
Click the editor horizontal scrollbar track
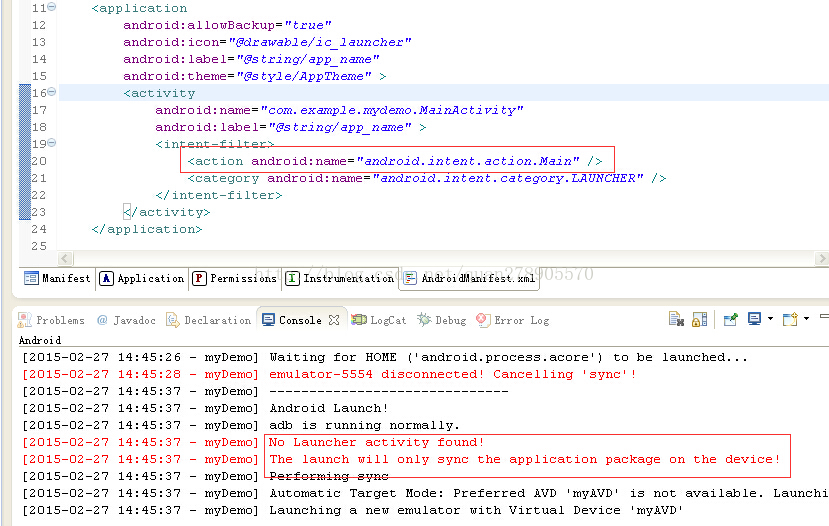pos(443,259)
